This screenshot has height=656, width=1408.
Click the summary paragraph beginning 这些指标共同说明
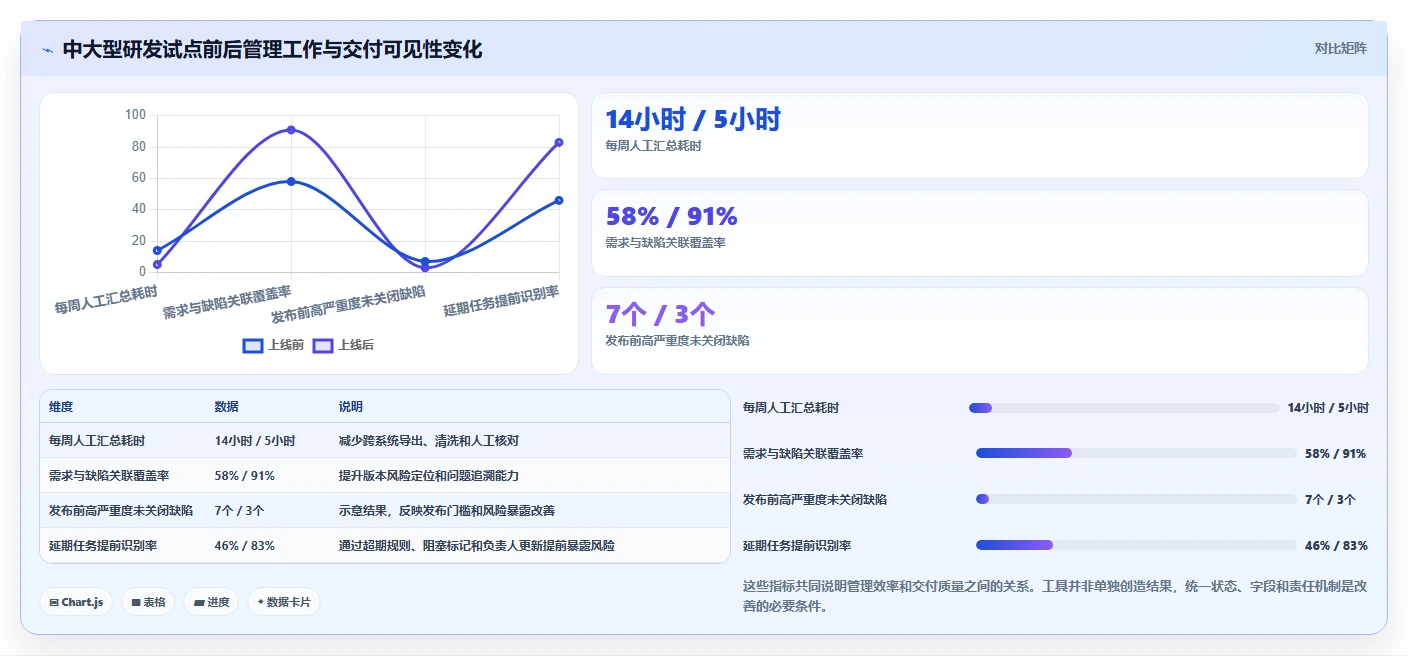[1055, 596]
